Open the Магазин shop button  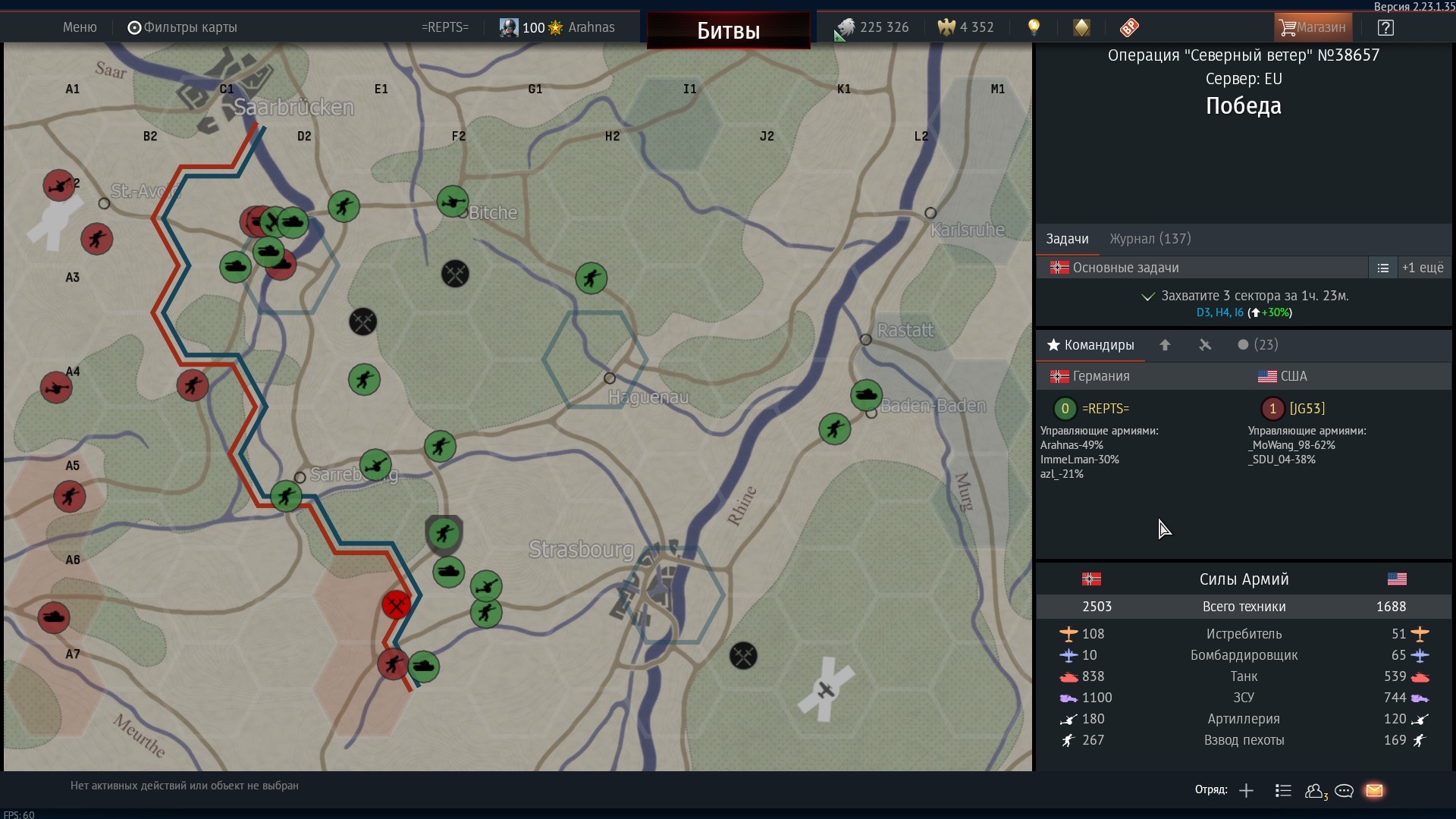(x=1313, y=27)
